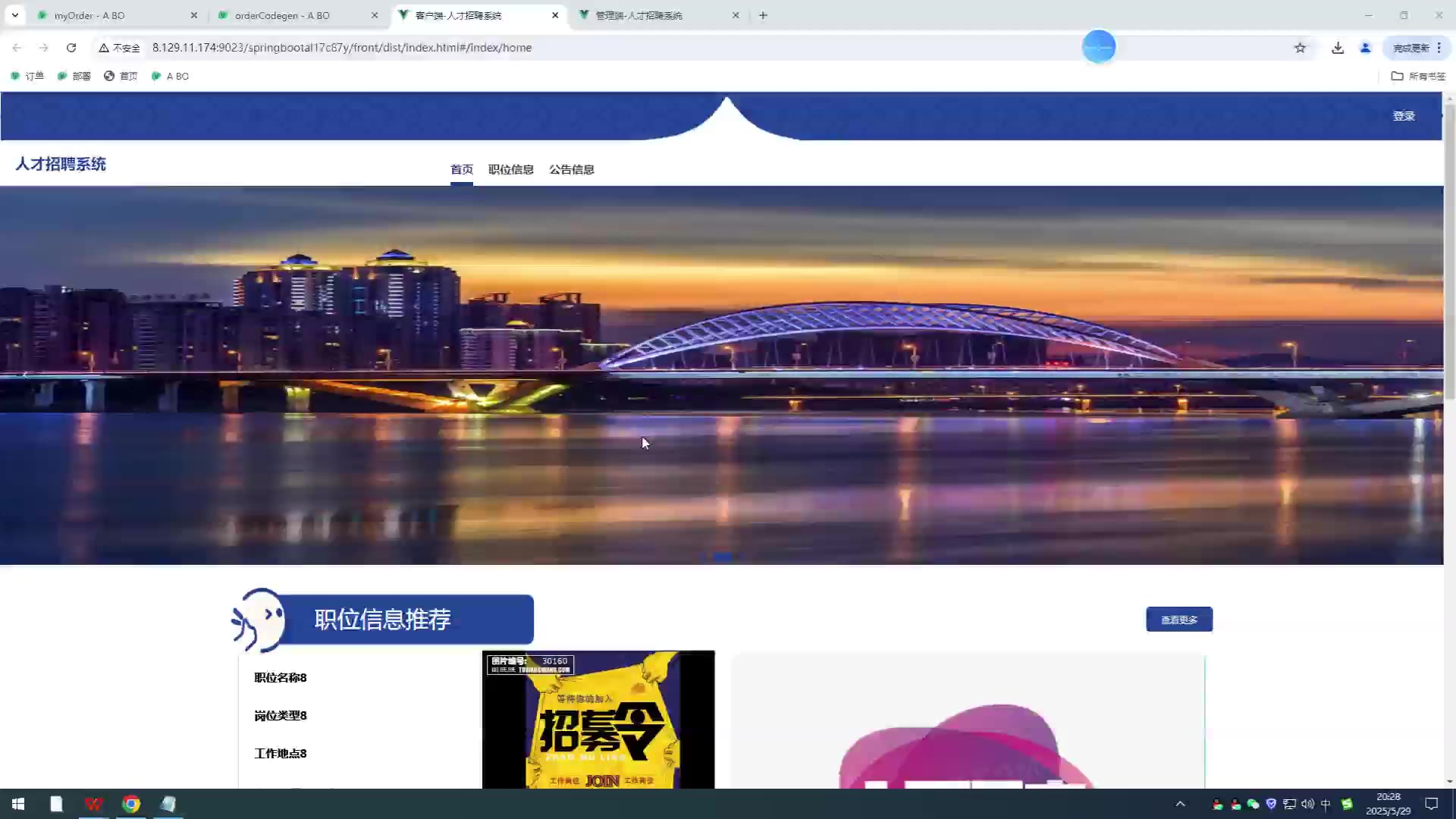Switch to myOrder - A BO tab
This screenshot has width=1456, height=819.
(89, 15)
